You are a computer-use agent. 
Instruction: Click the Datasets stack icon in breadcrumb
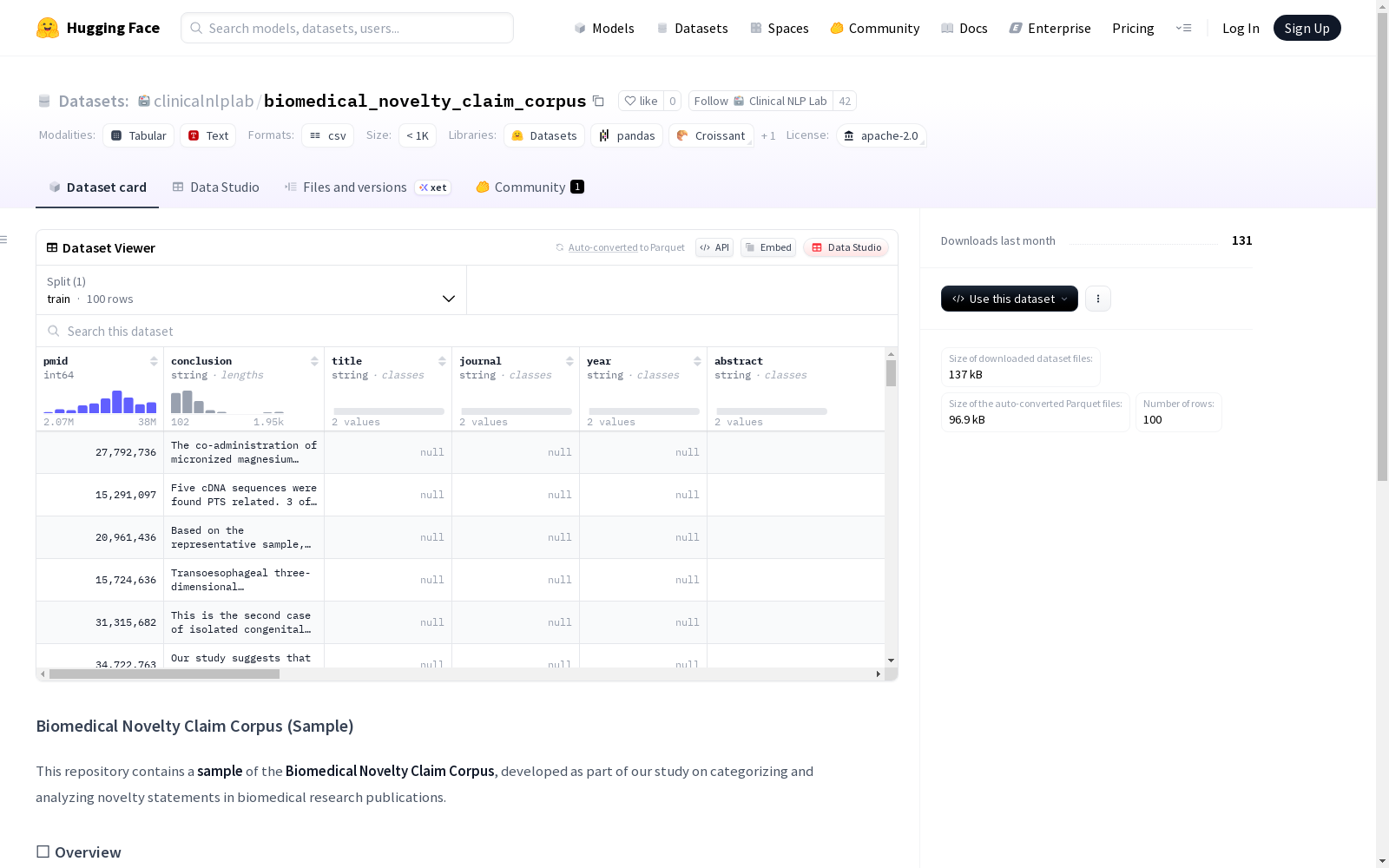(44, 102)
